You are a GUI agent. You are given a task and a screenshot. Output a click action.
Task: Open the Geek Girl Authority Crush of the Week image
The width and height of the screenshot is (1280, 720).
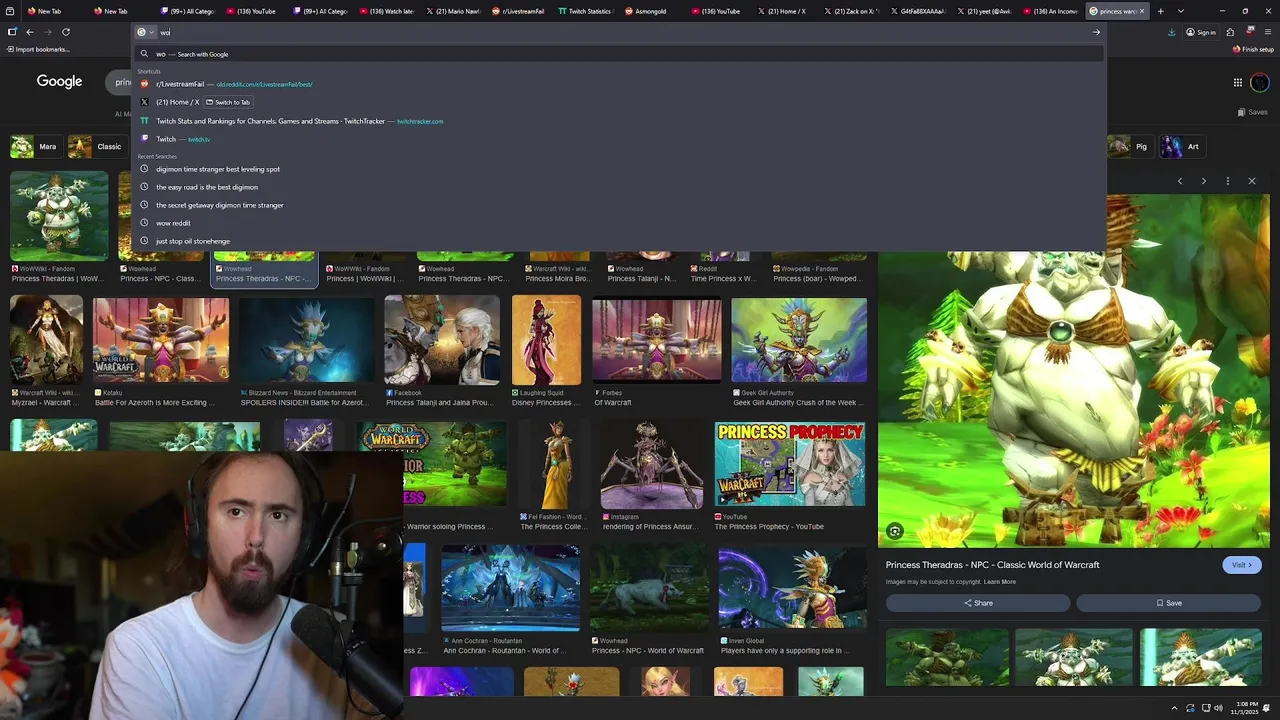(799, 340)
